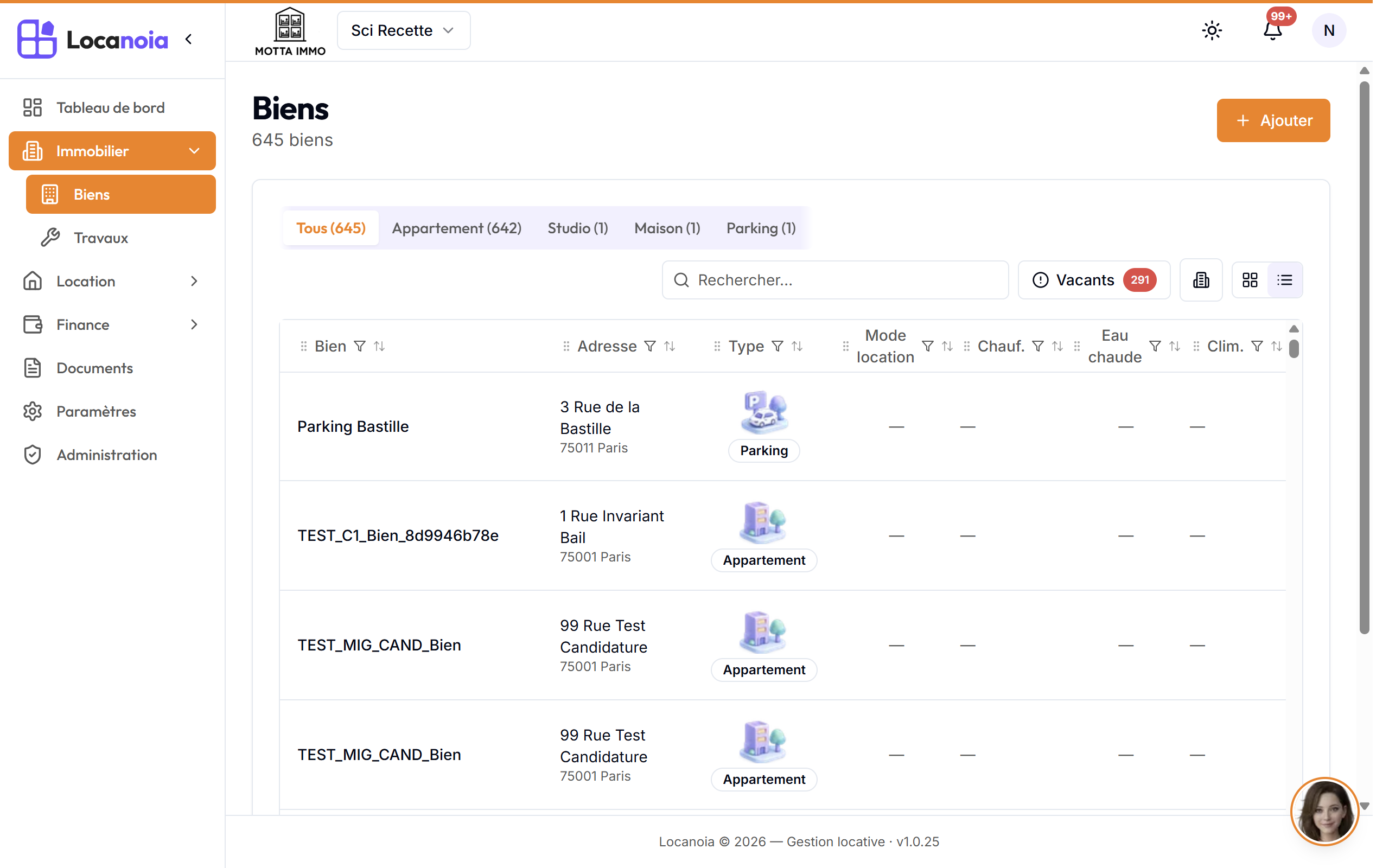Image resolution: width=1389 pixels, height=868 pixels.
Task: Switch to list view
Action: point(1284,280)
